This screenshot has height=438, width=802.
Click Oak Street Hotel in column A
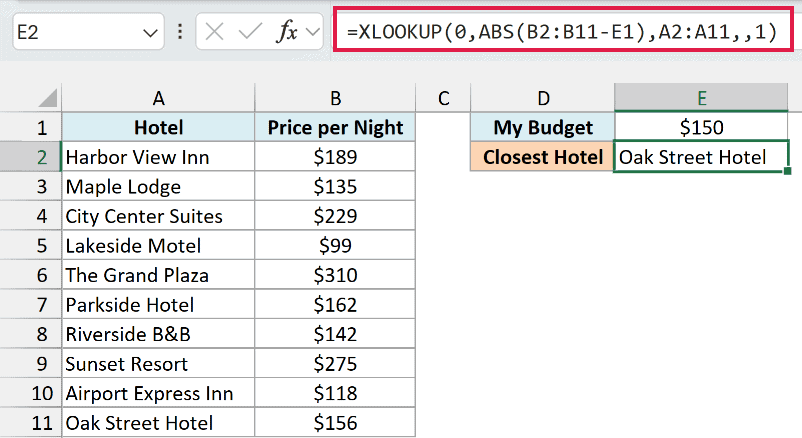coord(159,423)
